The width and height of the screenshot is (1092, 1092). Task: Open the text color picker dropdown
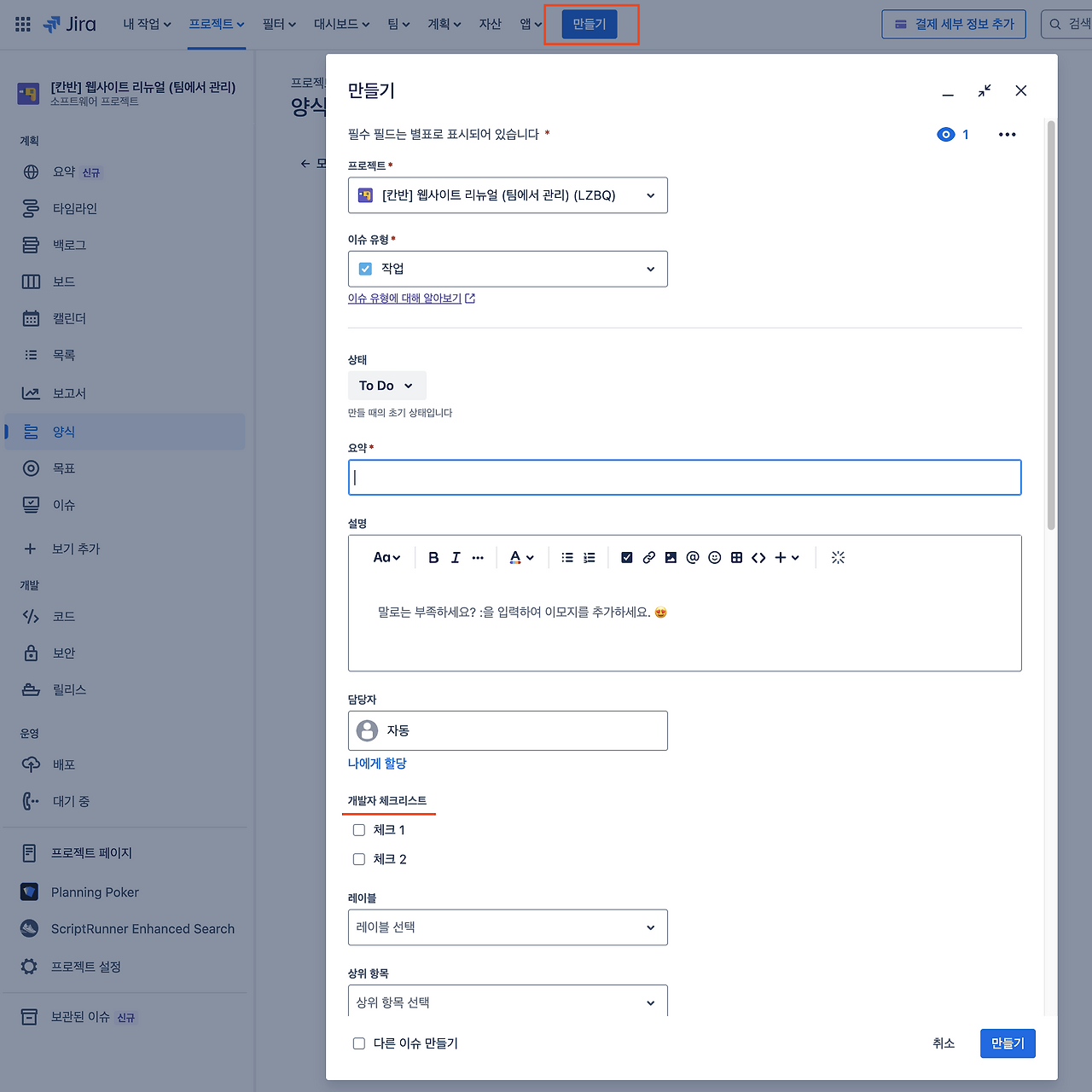521,557
